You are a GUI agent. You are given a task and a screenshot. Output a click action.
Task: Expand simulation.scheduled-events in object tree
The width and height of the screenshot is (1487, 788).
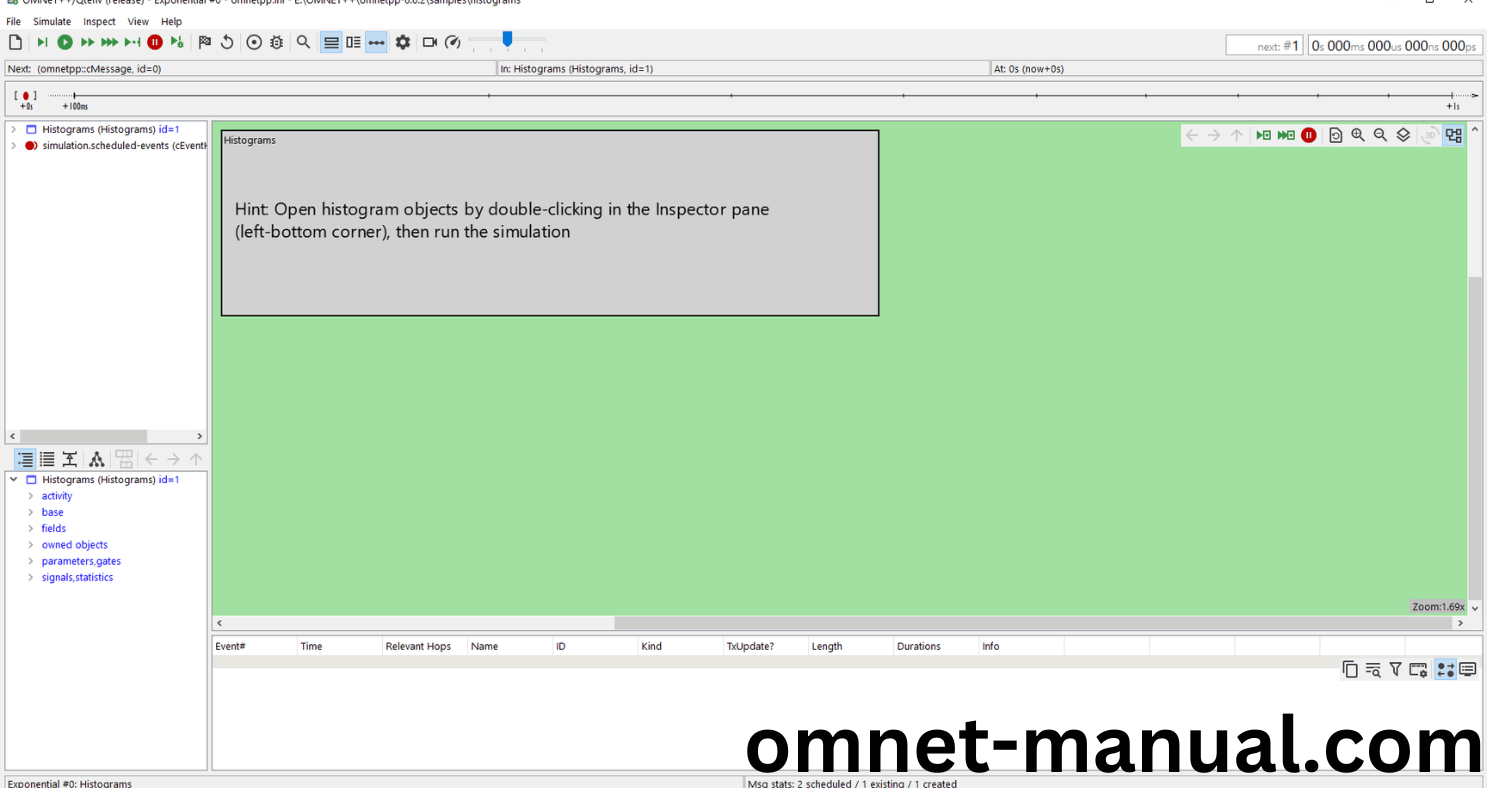pos(13,146)
